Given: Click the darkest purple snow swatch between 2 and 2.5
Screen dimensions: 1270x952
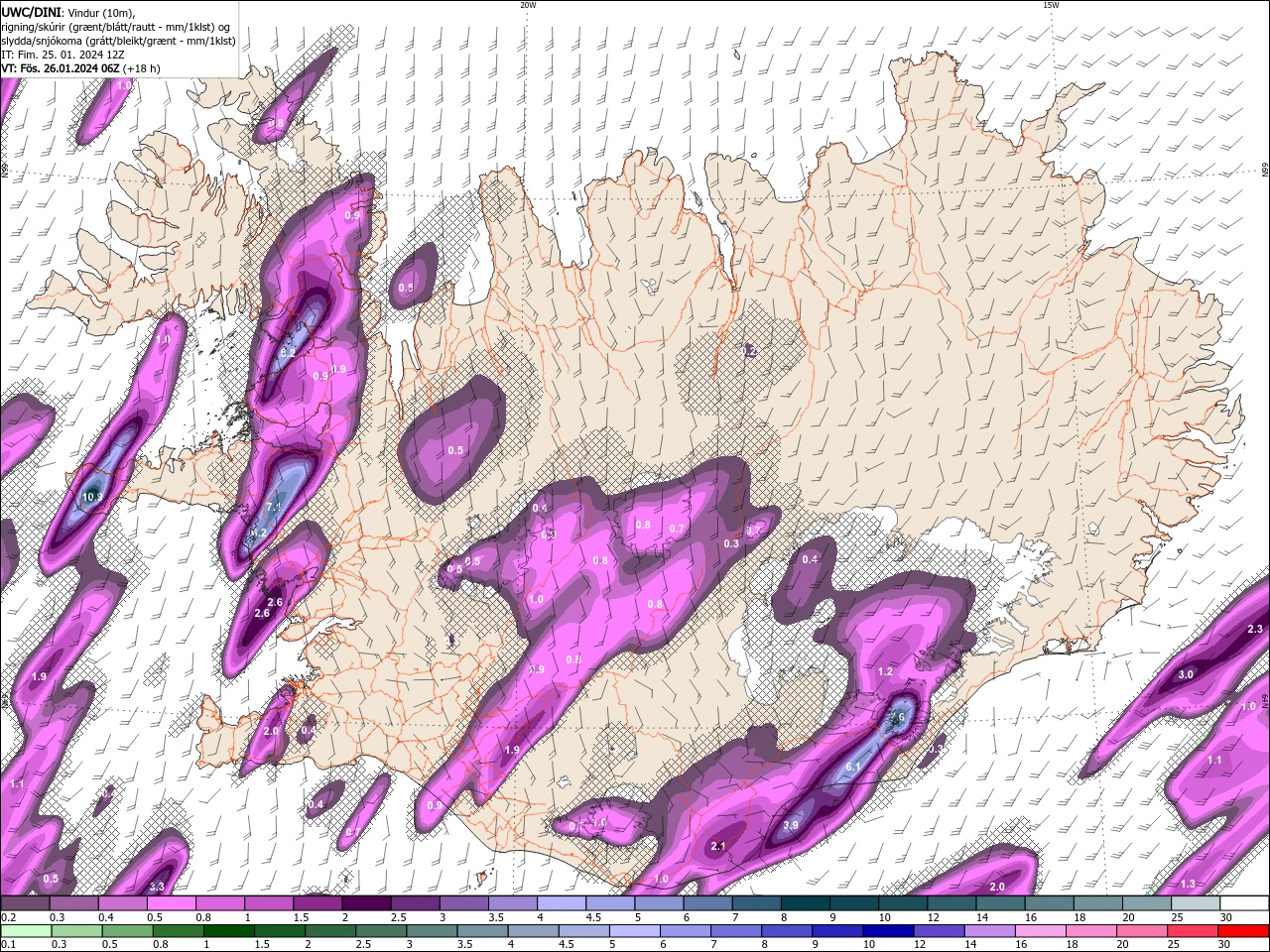Looking at the screenshot, I should 366,903.
